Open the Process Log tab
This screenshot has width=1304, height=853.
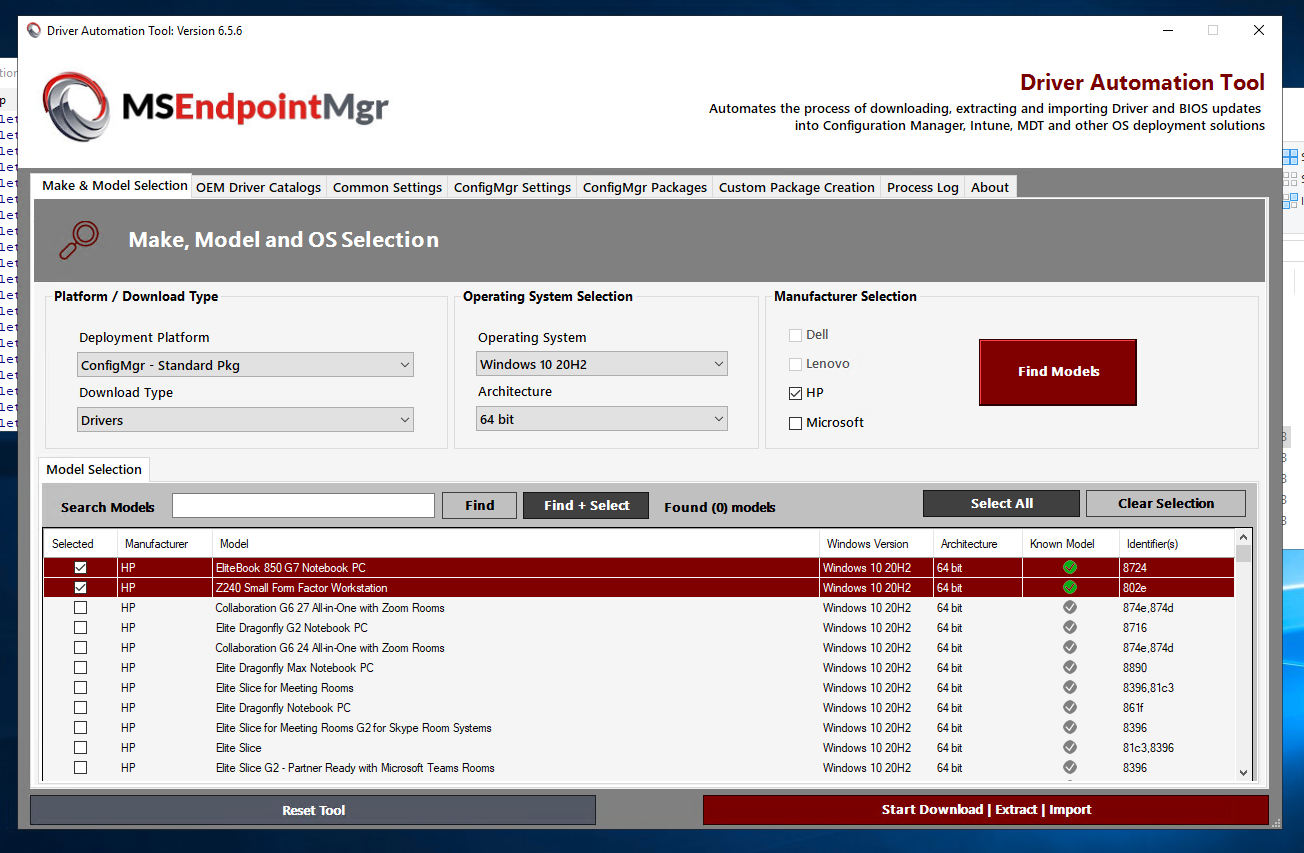click(921, 186)
